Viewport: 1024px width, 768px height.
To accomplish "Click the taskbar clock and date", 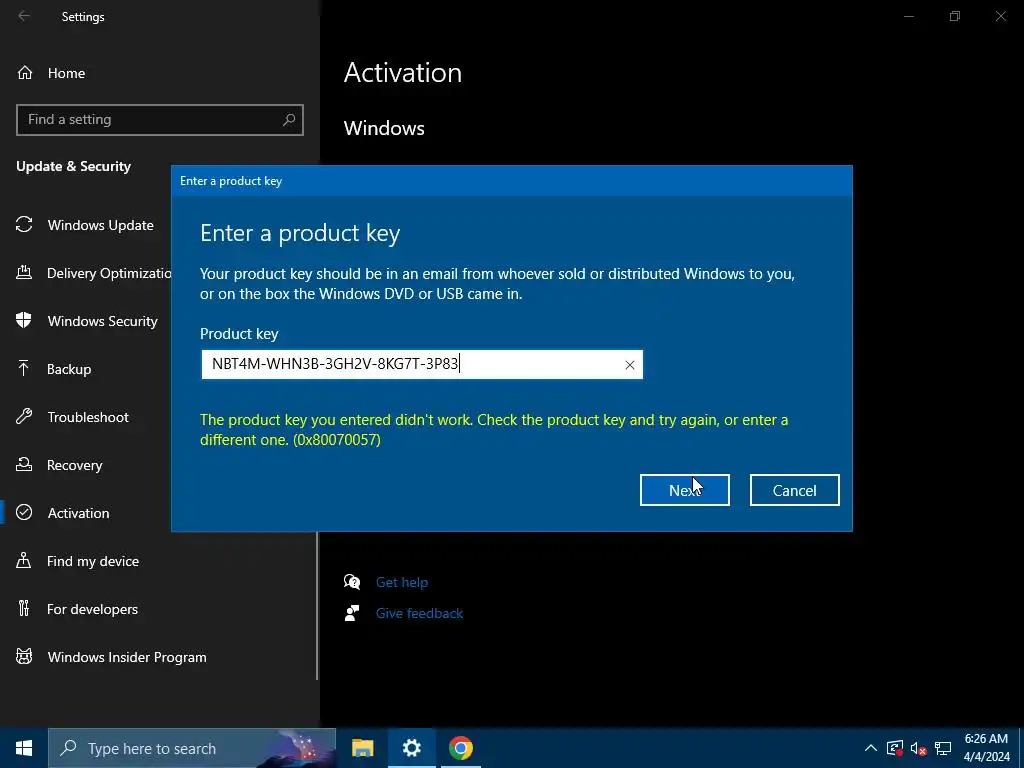I will pos(986,748).
